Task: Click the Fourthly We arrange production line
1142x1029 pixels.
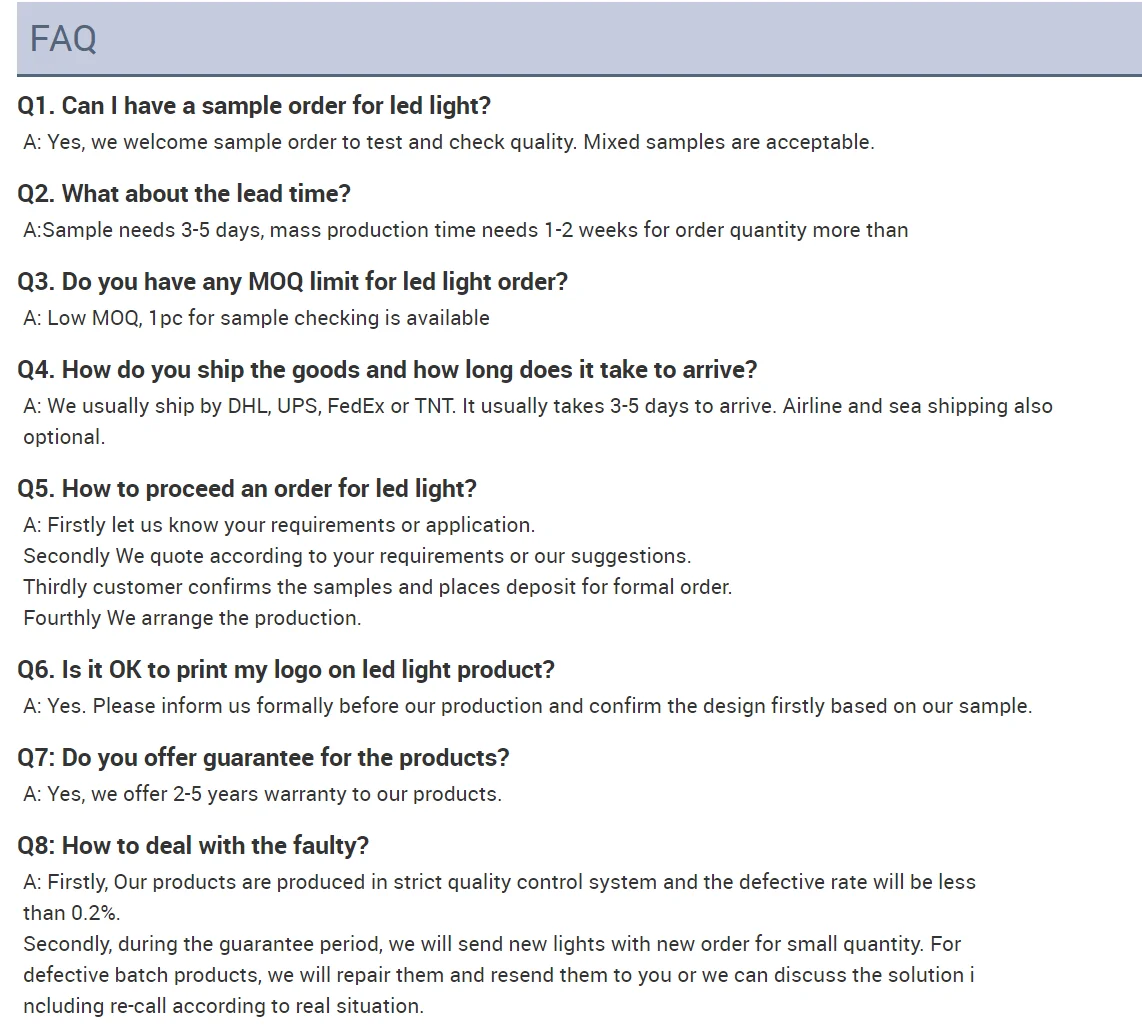Action: point(192,618)
